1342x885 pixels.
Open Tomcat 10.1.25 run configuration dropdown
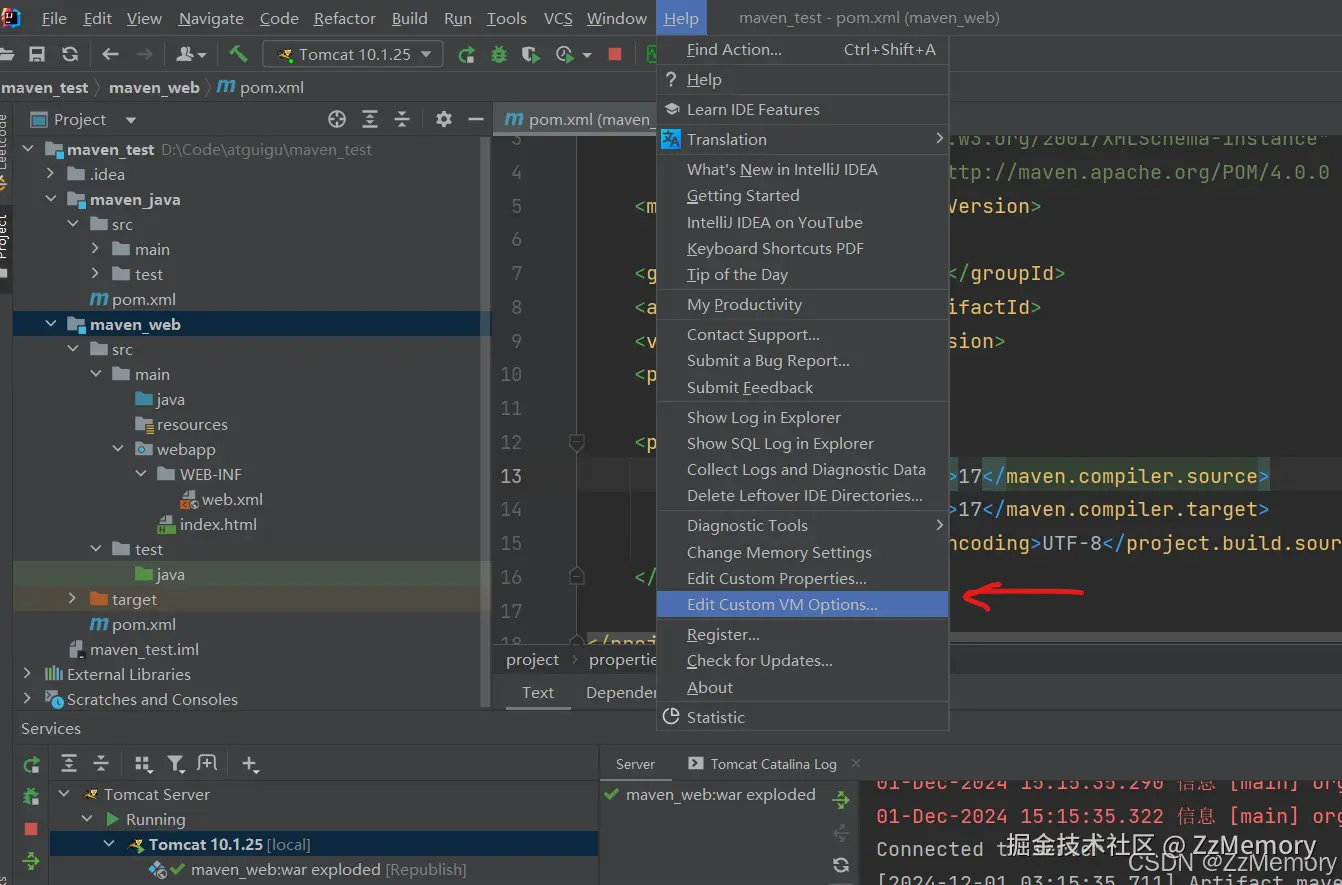(x=352, y=55)
